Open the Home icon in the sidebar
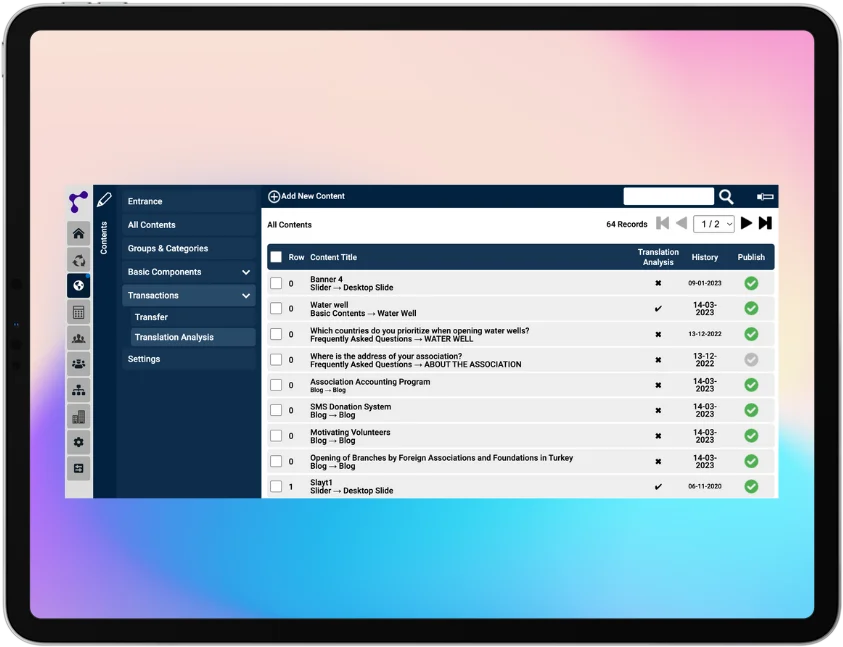 (x=79, y=233)
